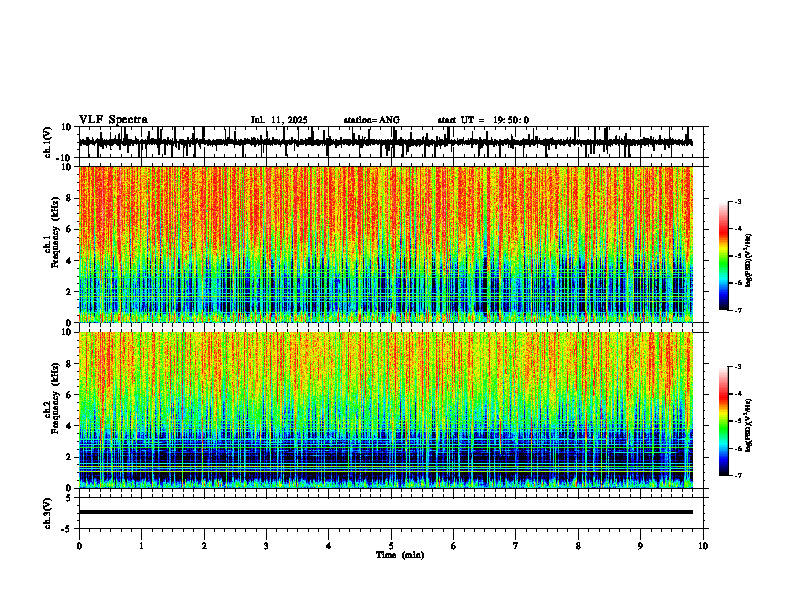Click the "4" kHz tick on ch.2 frequency axis

[x=69, y=426]
